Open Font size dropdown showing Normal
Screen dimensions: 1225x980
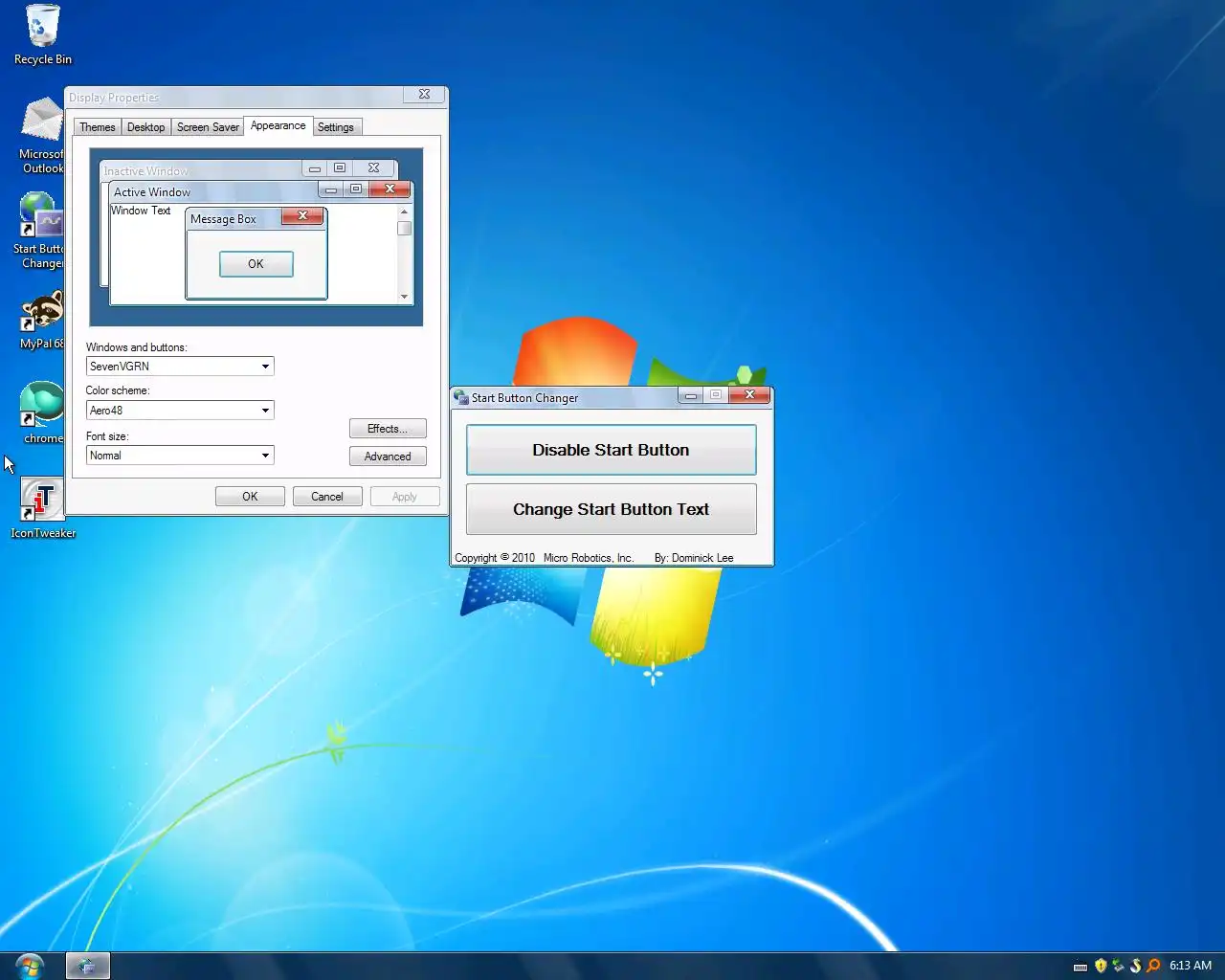[x=180, y=456]
